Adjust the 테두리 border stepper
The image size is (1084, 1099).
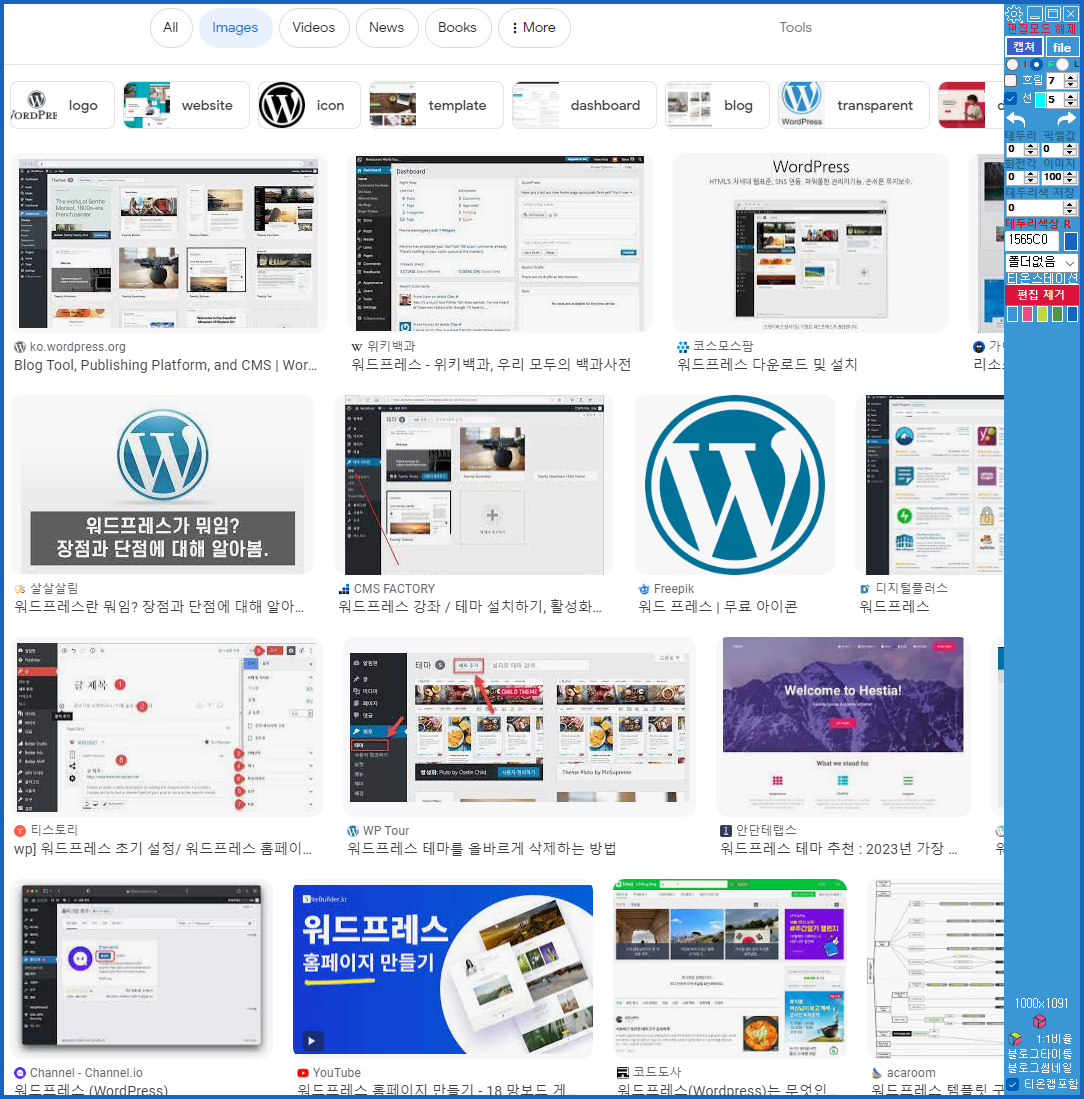coord(1031,149)
